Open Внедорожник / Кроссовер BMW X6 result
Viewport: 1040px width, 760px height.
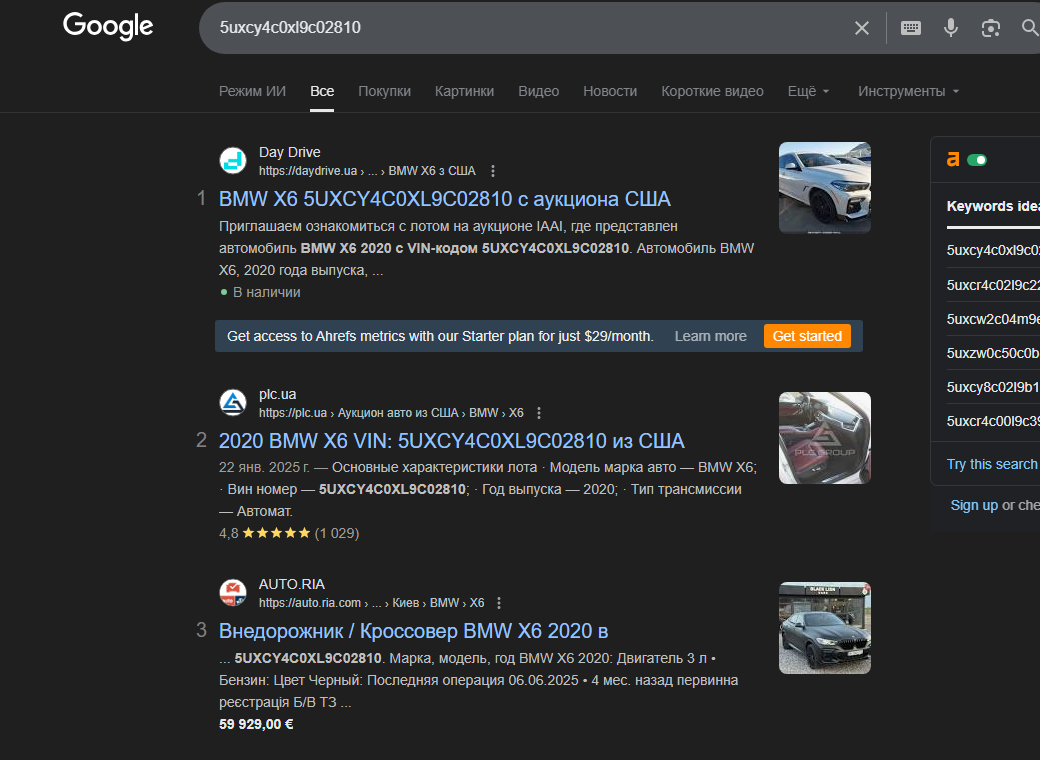point(413,631)
